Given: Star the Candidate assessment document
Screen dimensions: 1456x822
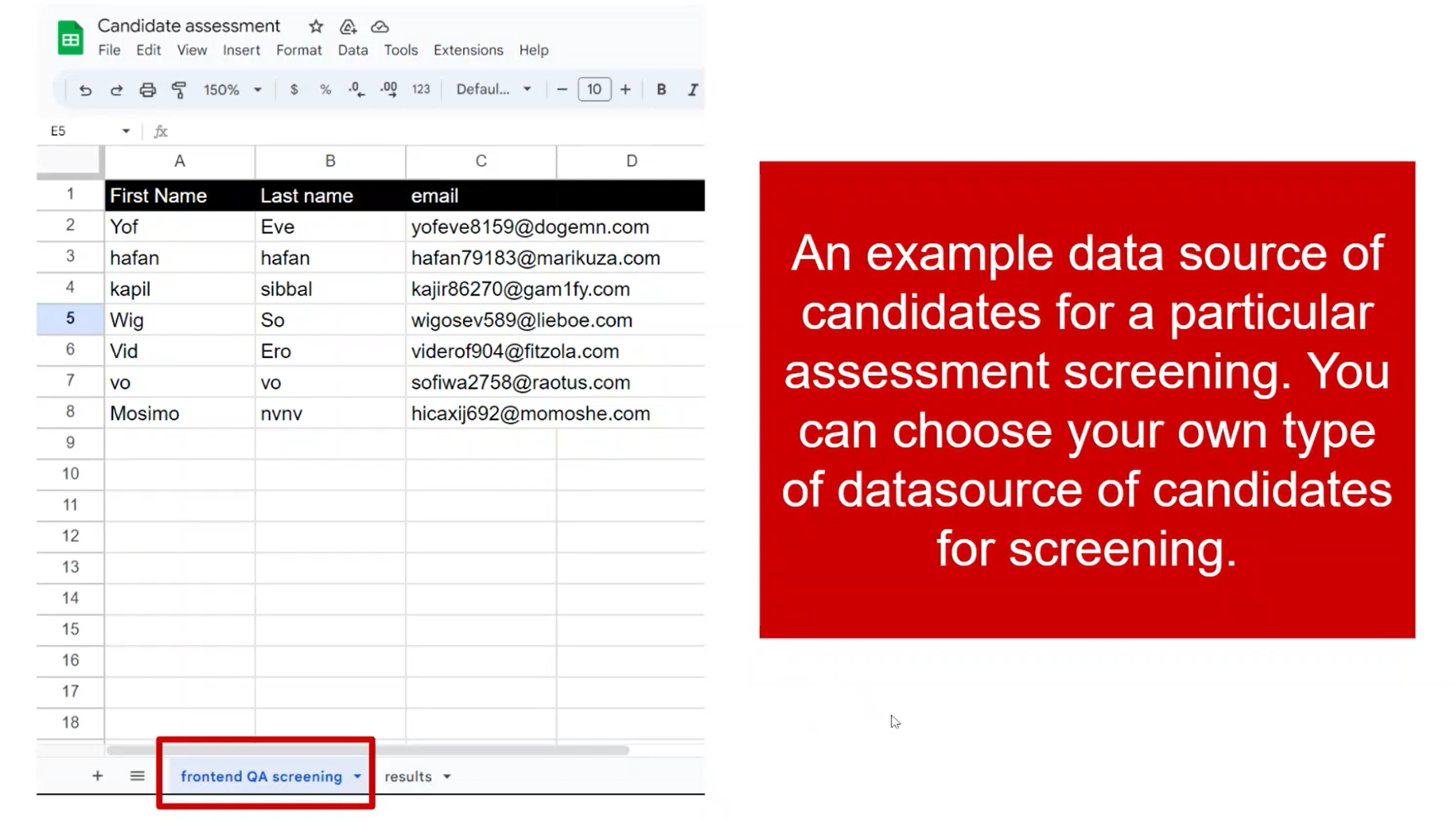Looking at the screenshot, I should point(316,26).
